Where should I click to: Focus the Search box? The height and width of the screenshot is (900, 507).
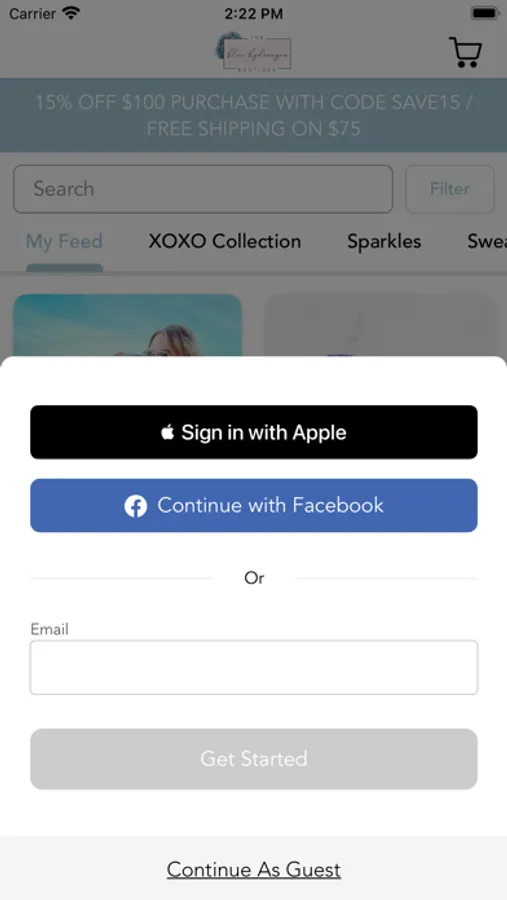[x=203, y=189]
